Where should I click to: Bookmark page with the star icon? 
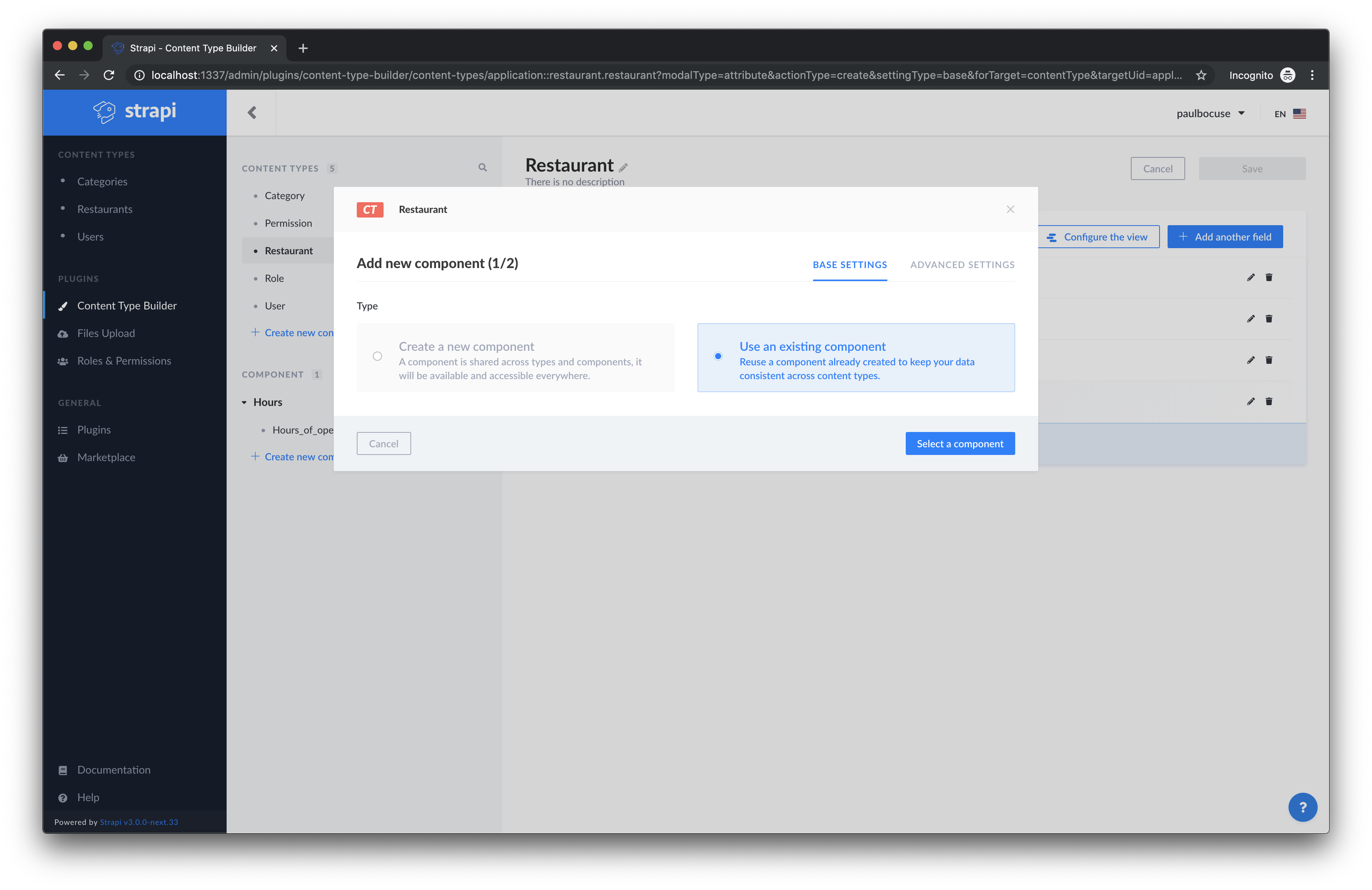tap(1201, 75)
